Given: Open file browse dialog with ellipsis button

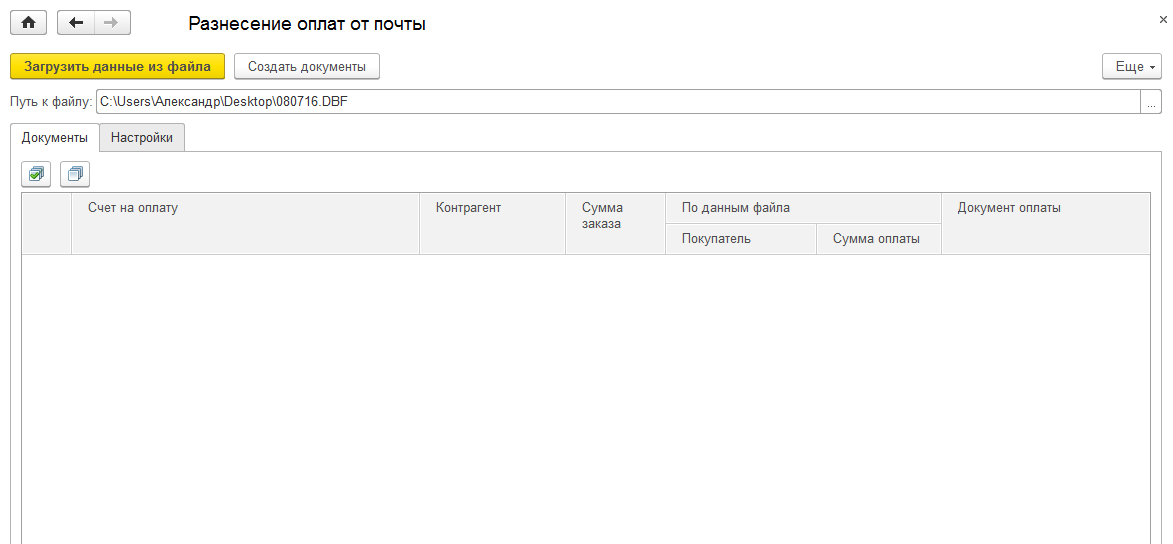Looking at the screenshot, I should click(1151, 102).
